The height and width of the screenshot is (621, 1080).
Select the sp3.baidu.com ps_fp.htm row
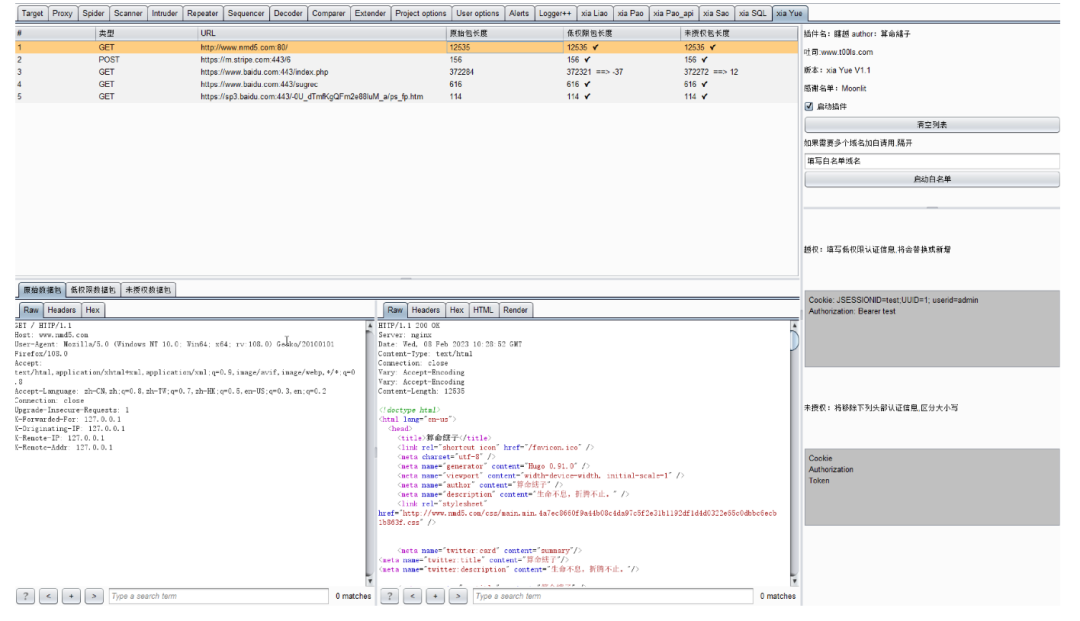(x=406, y=96)
